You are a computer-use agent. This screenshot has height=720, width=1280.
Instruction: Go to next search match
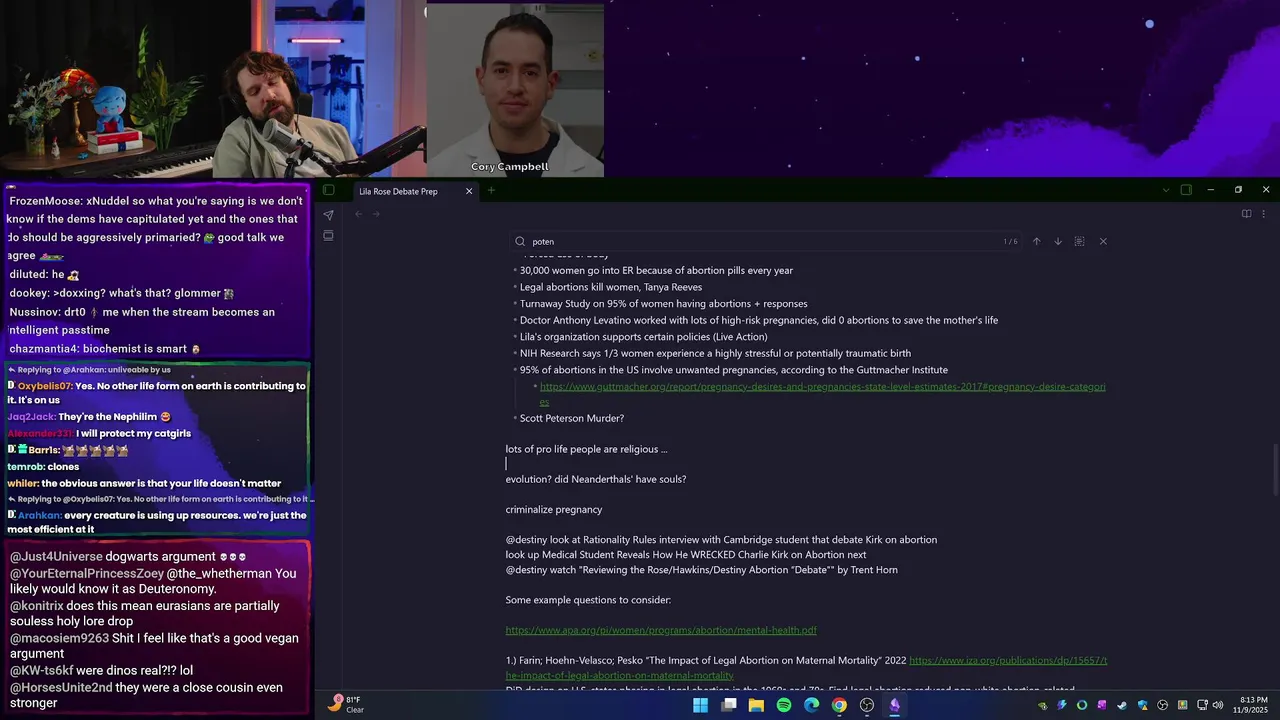tap(1058, 241)
